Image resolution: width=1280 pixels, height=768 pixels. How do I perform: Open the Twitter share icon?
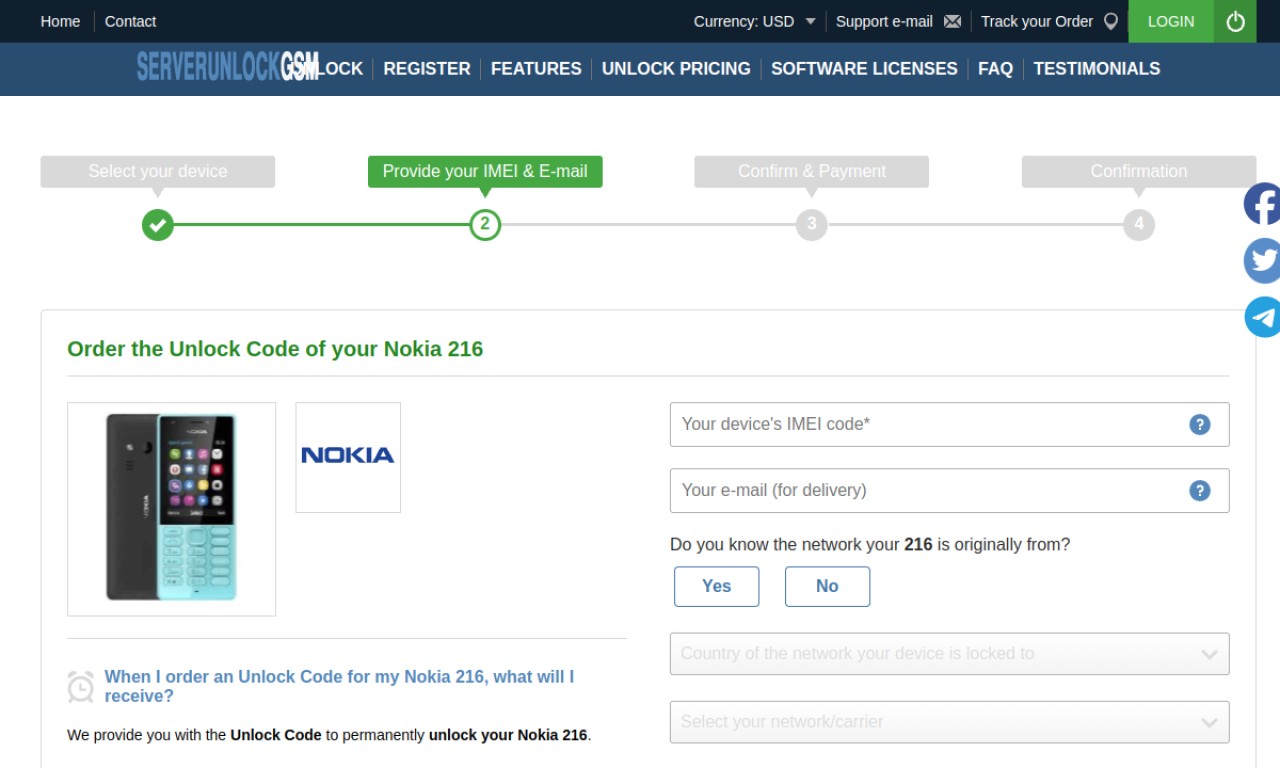1262,260
